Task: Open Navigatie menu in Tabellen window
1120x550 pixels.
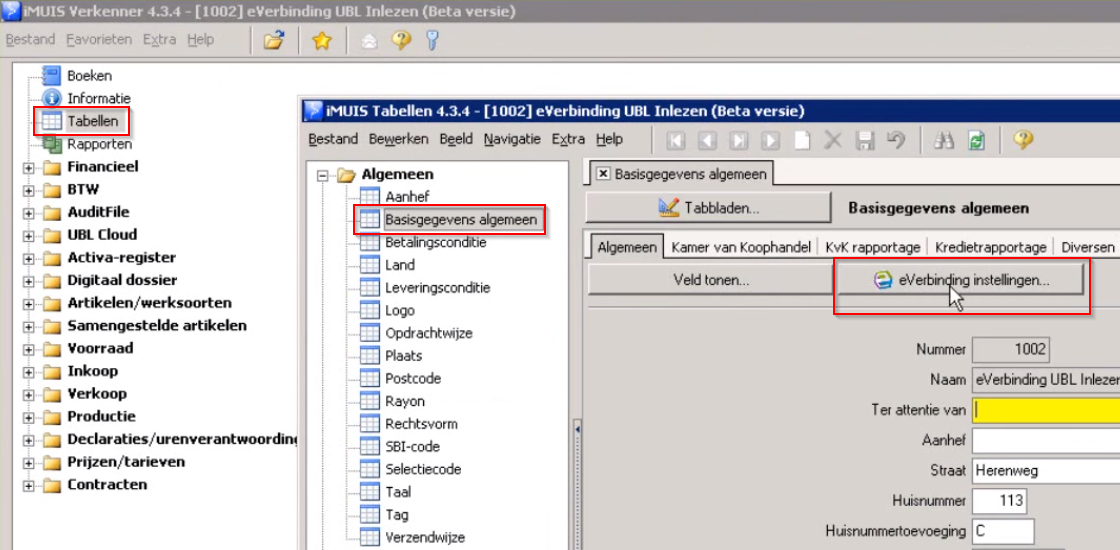Action: [512, 139]
